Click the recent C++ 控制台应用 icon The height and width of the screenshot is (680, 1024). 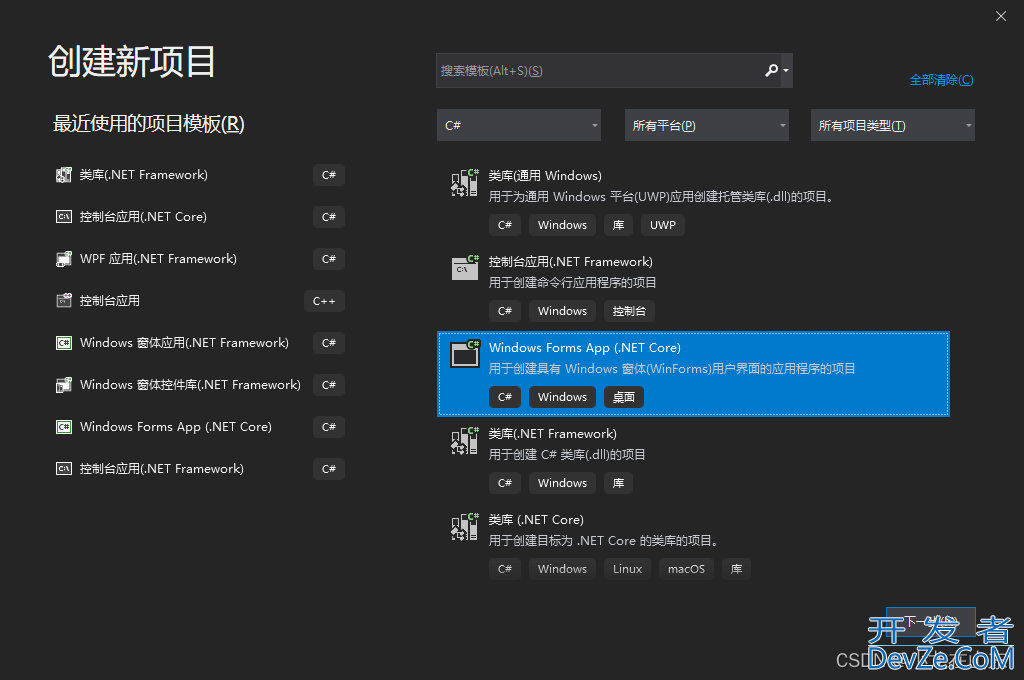[x=64, y=301]
